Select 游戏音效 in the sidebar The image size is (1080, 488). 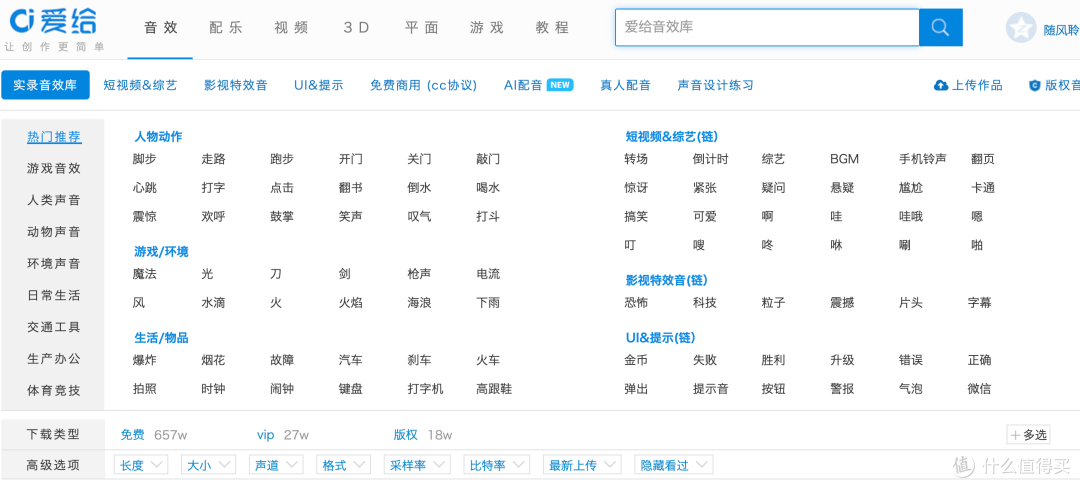[54, 169]
